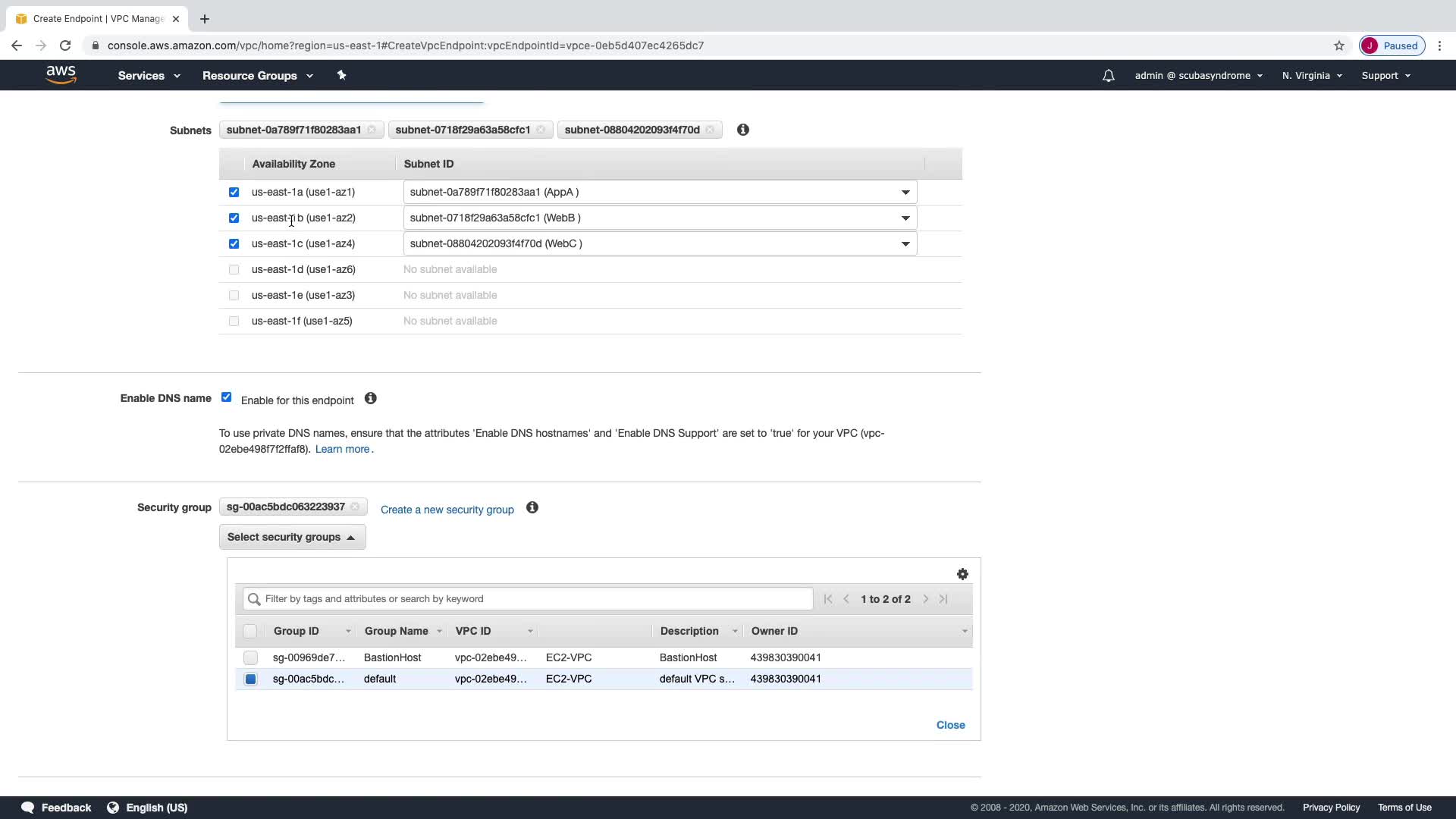Viewport: 1456px width, 819px height.
Task: Open the N. Virginia region dropdown
Action: 1312,76
